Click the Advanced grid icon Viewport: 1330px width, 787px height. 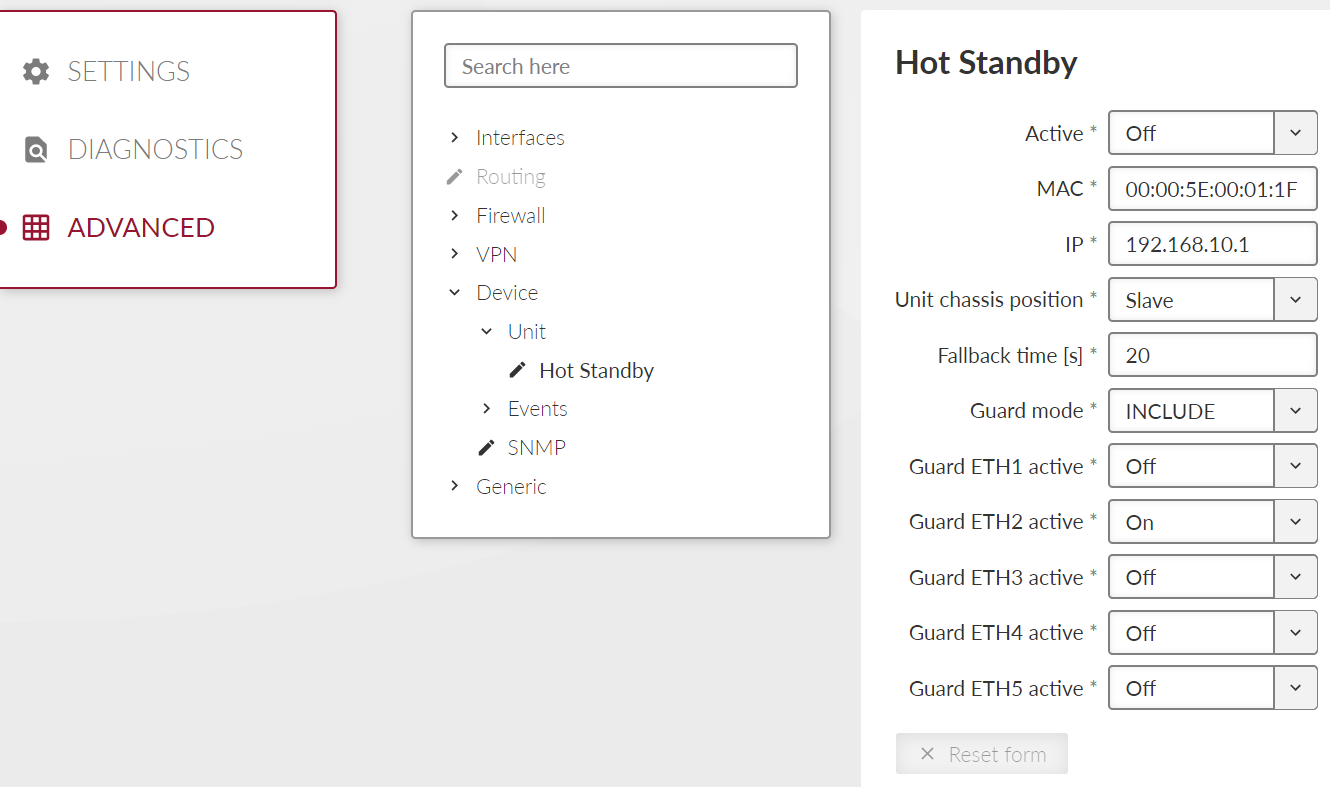coord(36,227)
